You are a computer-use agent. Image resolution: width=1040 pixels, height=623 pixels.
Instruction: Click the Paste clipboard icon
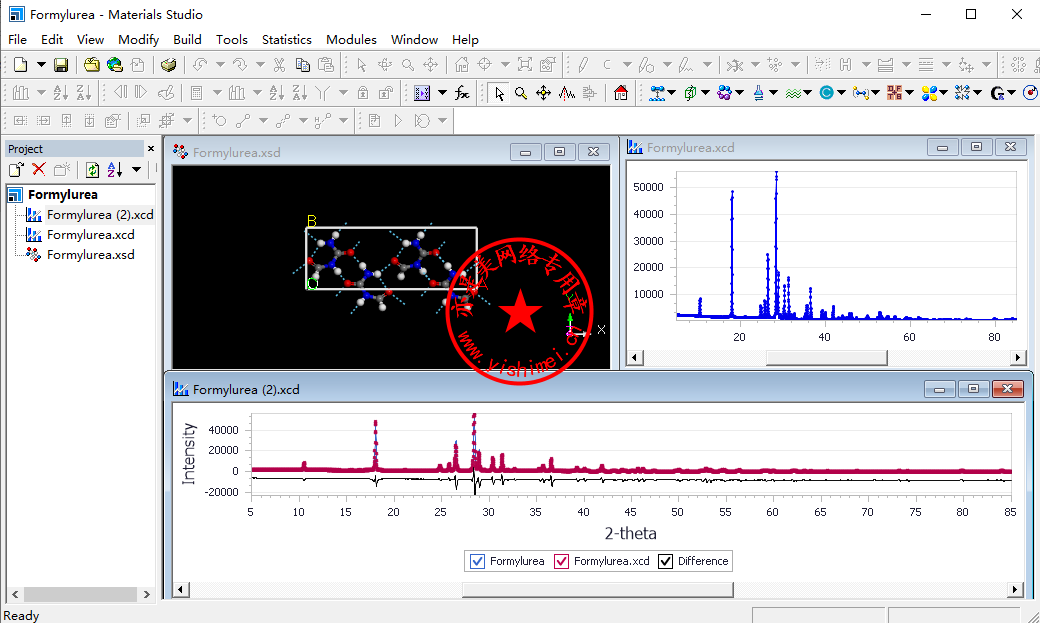(326, 64)
